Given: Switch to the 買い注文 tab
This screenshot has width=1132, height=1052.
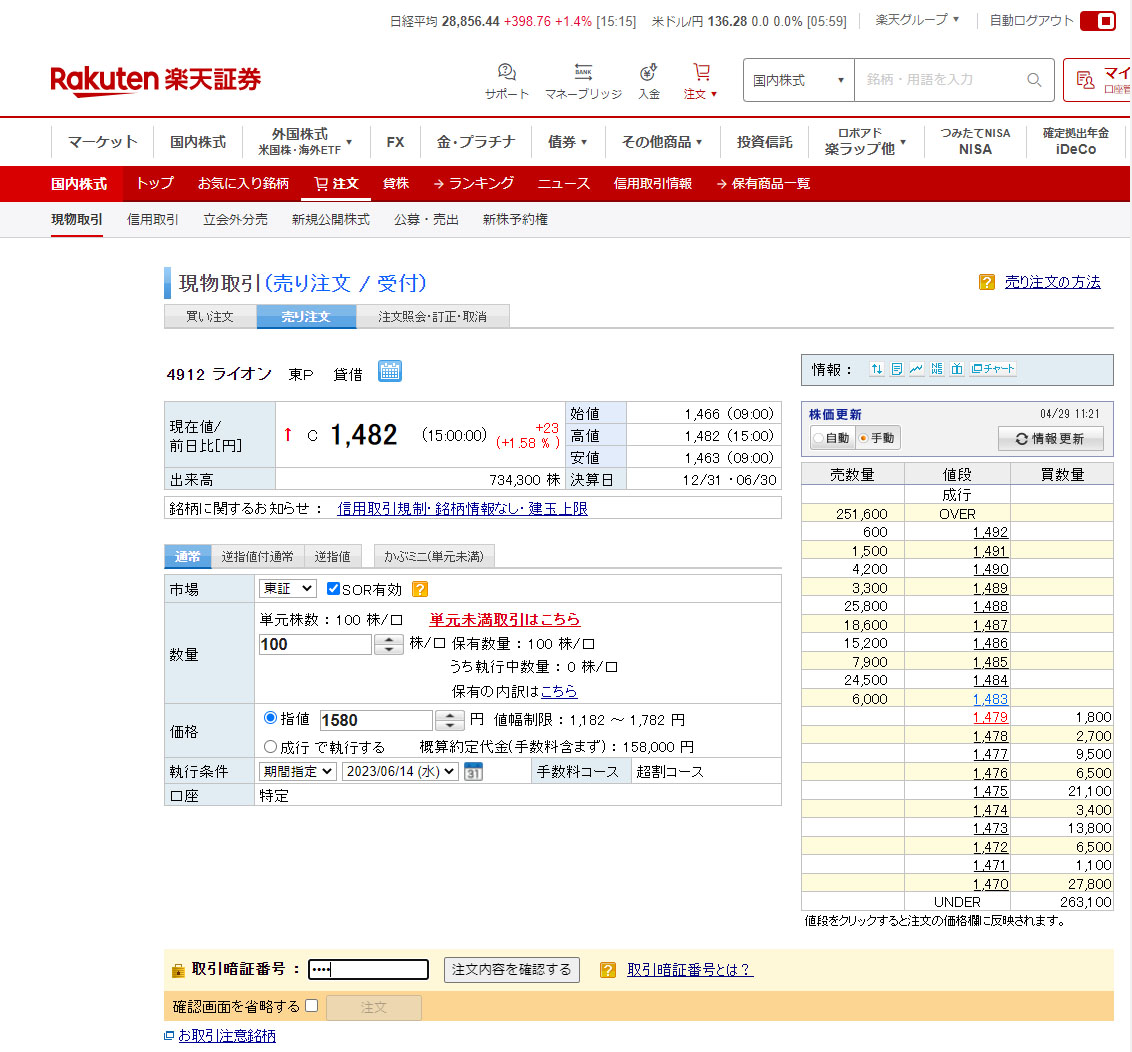Looking at the screenshot, I should pos(210,317).
